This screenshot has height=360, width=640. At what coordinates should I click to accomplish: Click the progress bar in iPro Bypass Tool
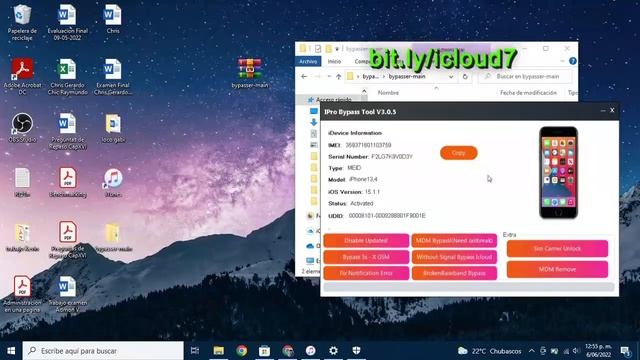point(469,287)
